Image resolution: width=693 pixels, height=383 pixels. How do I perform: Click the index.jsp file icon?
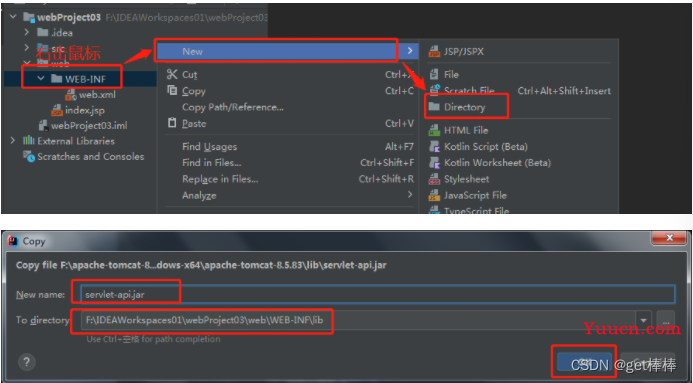[x=57, y=110]
